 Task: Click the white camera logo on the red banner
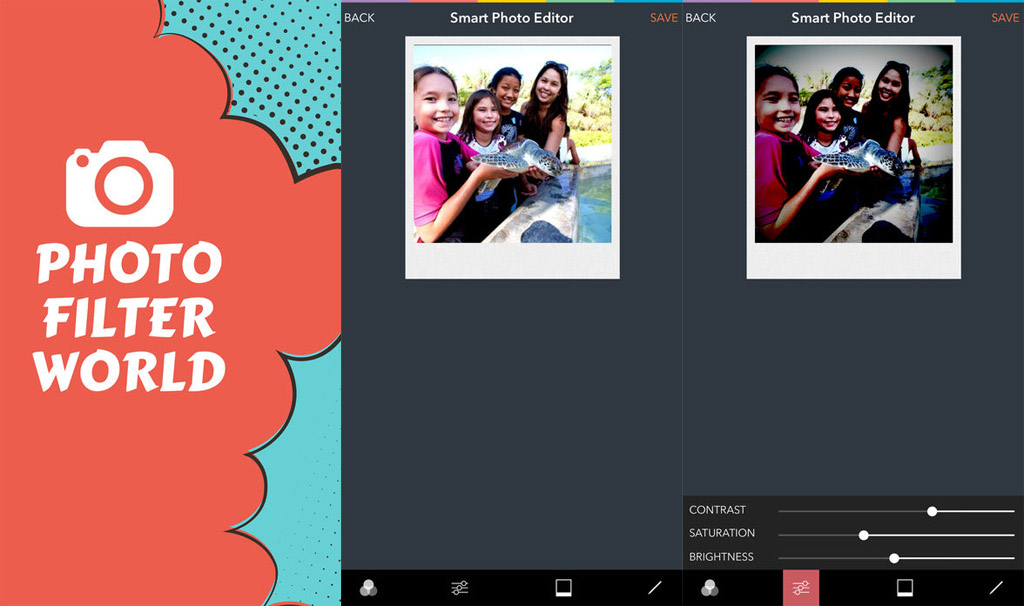[120, 184]
